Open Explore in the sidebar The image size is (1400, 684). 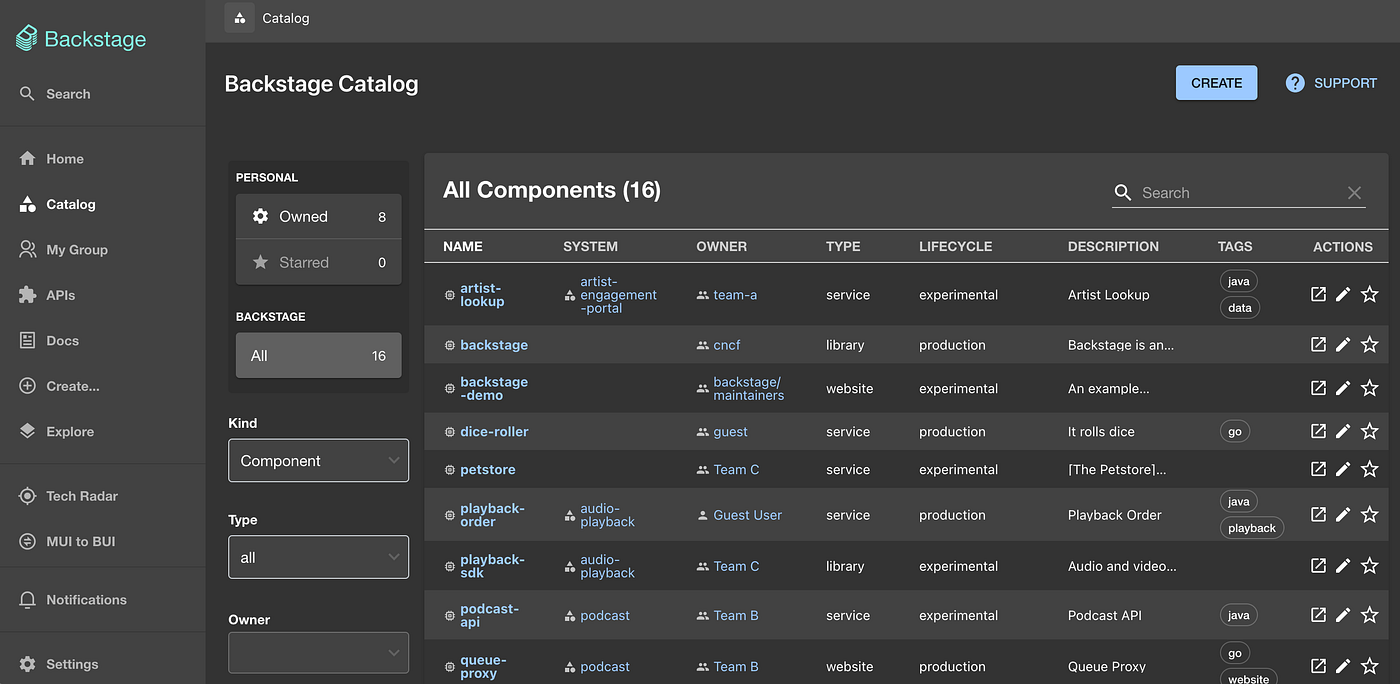(x=56, y=432)
